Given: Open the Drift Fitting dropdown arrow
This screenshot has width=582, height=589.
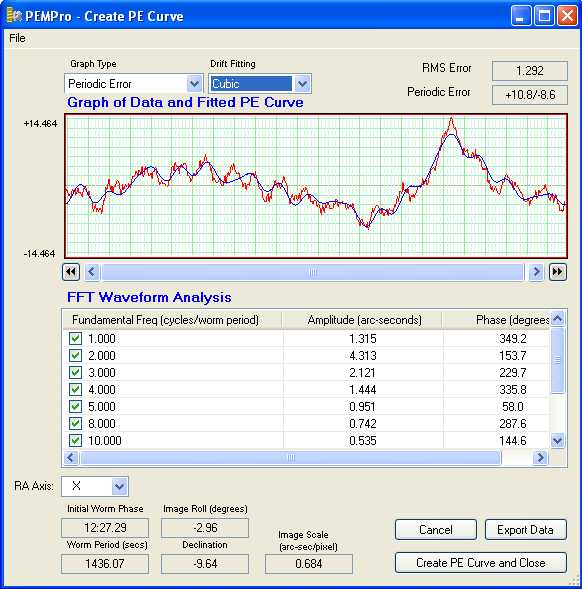Looking at the screenshot, I should tap(302, 84).
